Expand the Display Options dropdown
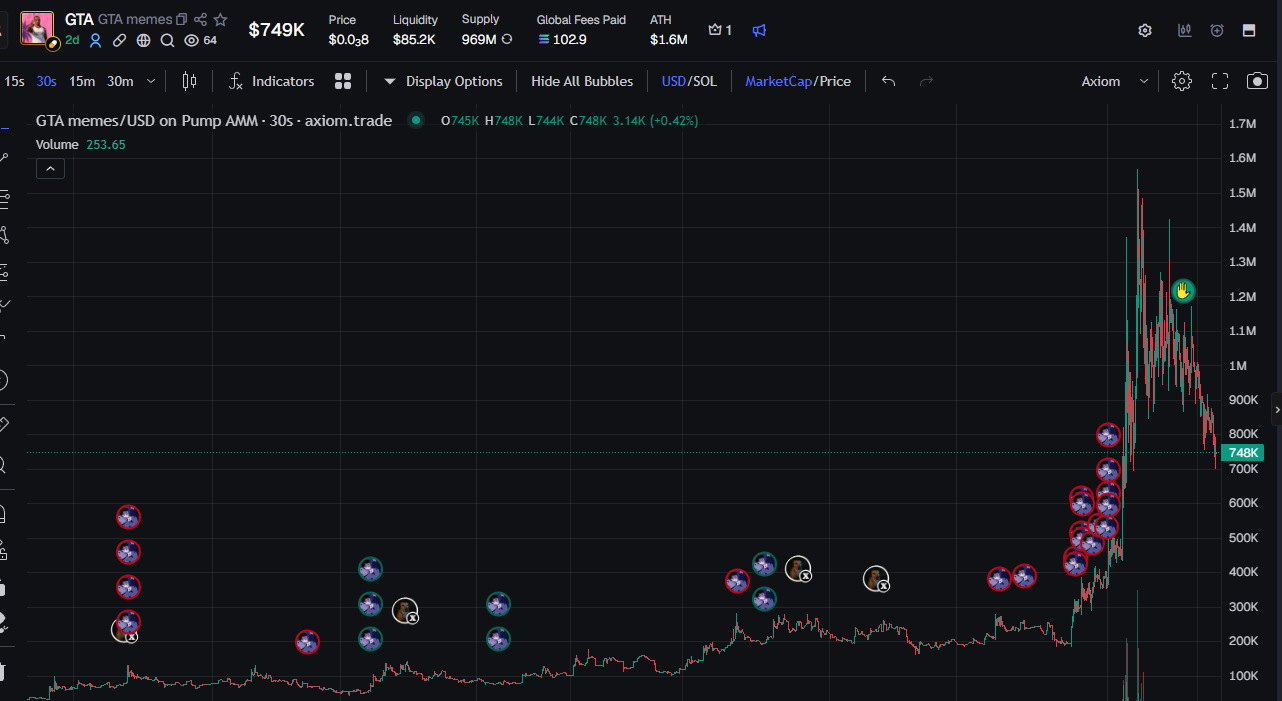This screenshot has width=1282, height=701. [443, 81]
